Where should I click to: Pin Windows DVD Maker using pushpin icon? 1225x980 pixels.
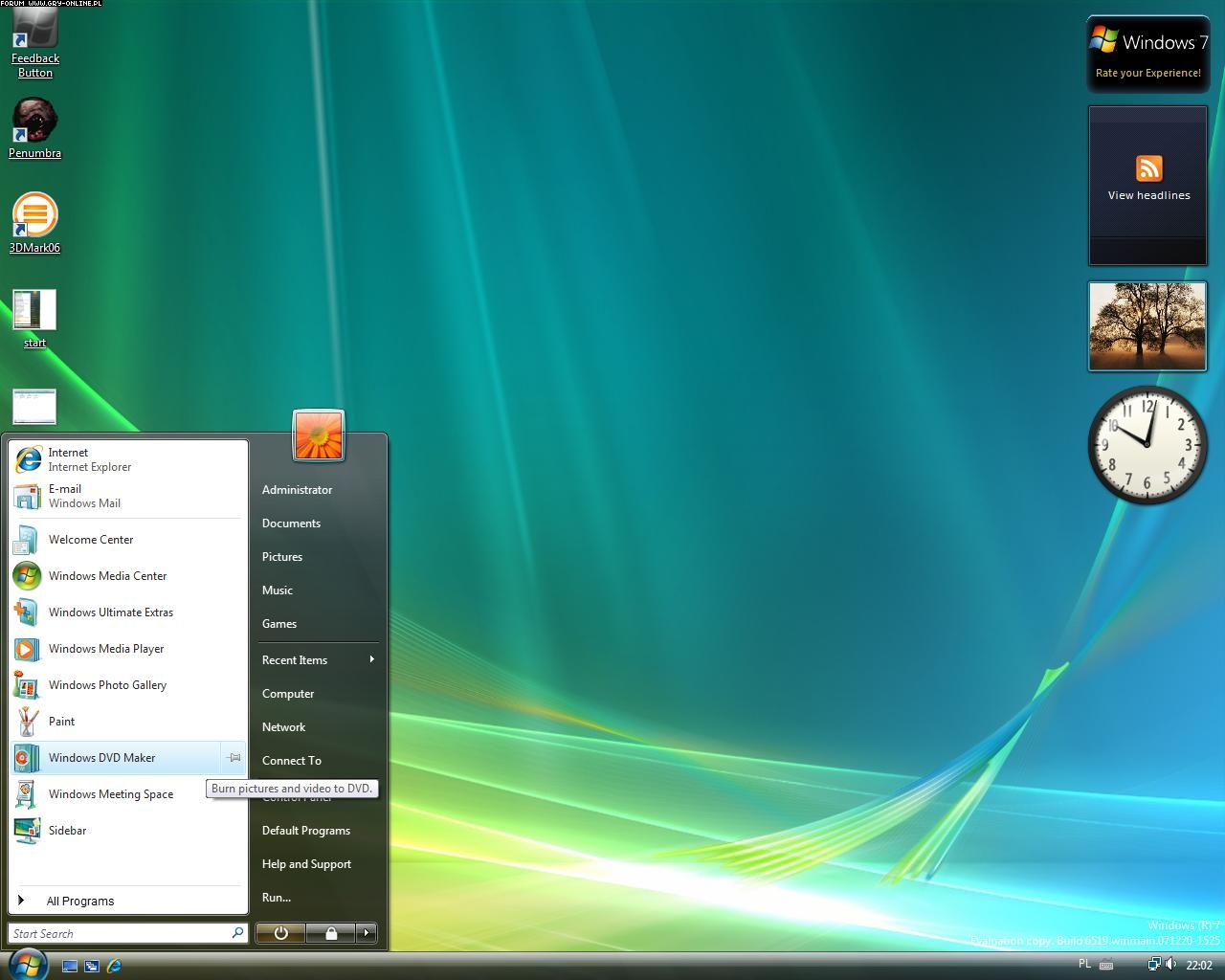pos(234,758)
